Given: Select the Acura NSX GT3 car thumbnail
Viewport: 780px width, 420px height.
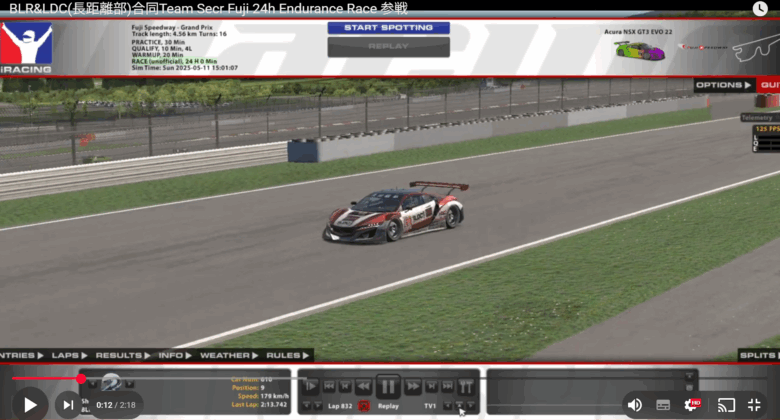Looking at the screenshot, I should coord(639,51).
